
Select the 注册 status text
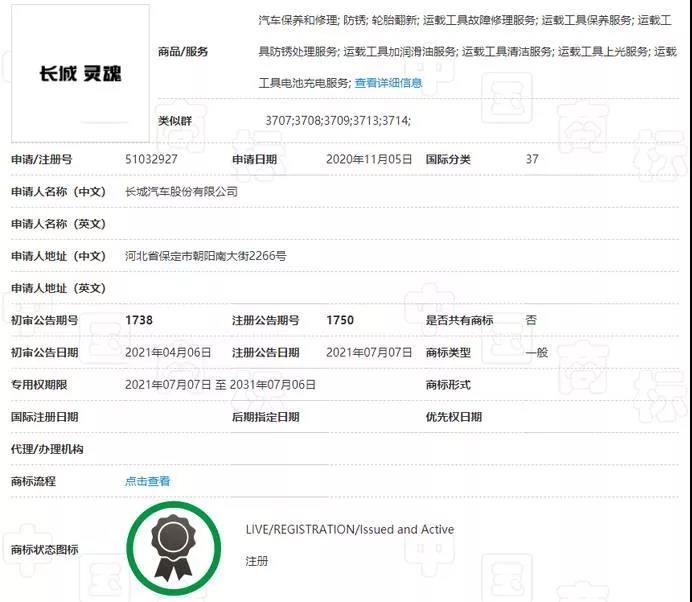coord(257,561)
